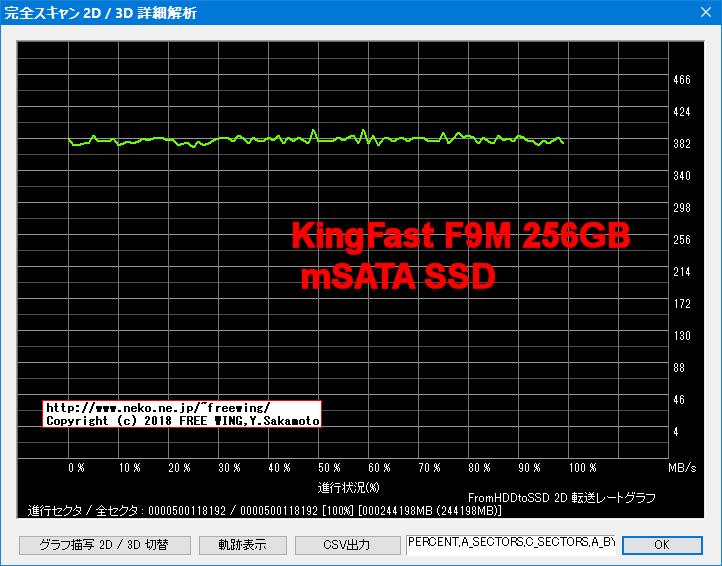Click the 100 % axis label
This screenshot has height=566, width=722.
coord(582,468)
